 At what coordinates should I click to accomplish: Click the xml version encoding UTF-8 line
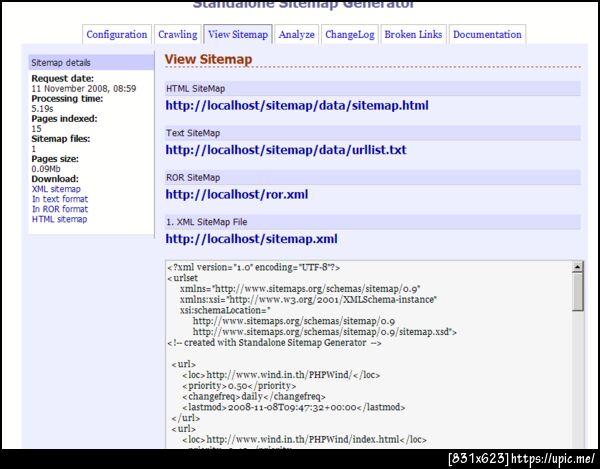[x=254, y=267]
